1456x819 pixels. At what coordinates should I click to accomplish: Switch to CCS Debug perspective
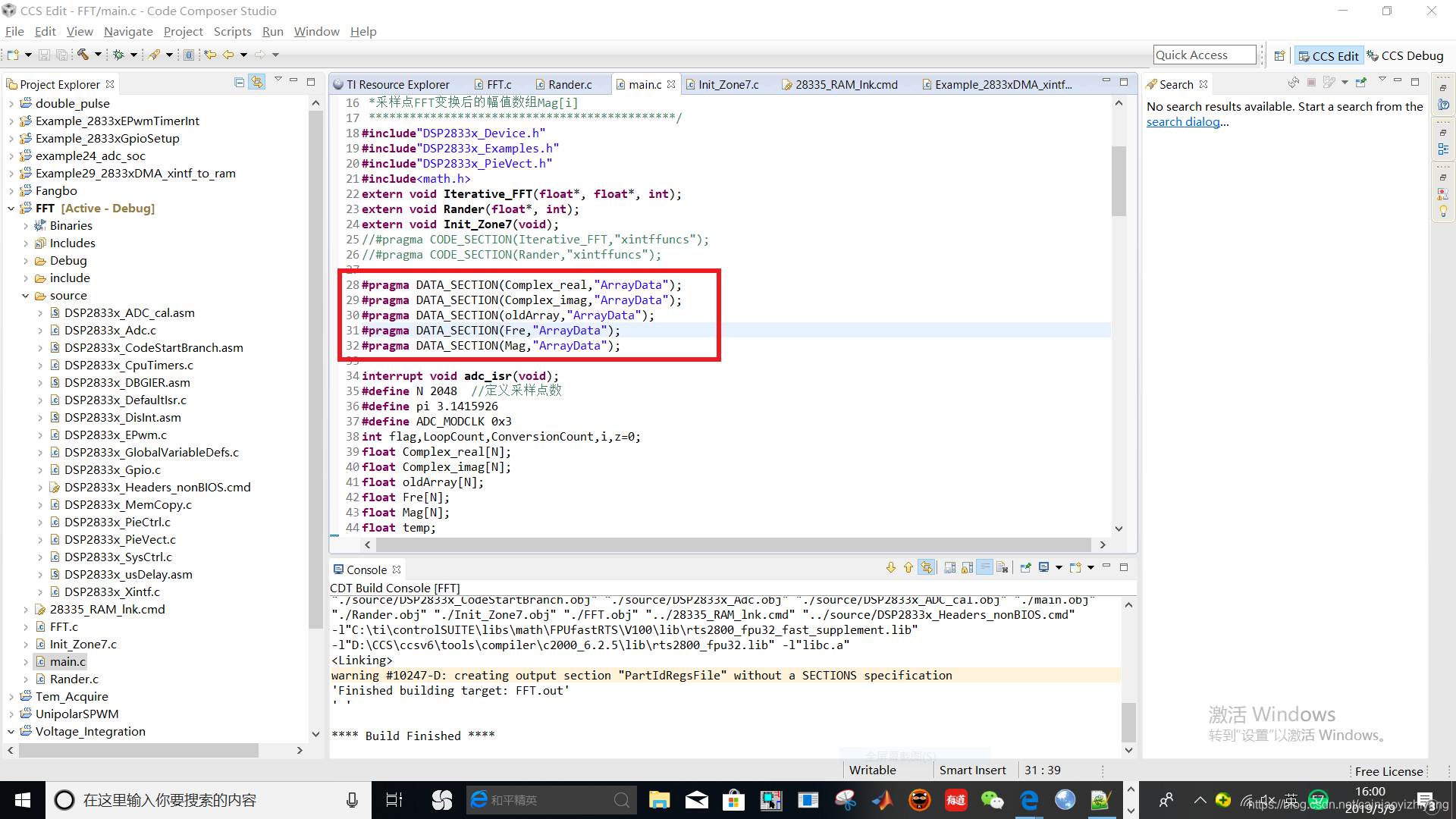1404,55
